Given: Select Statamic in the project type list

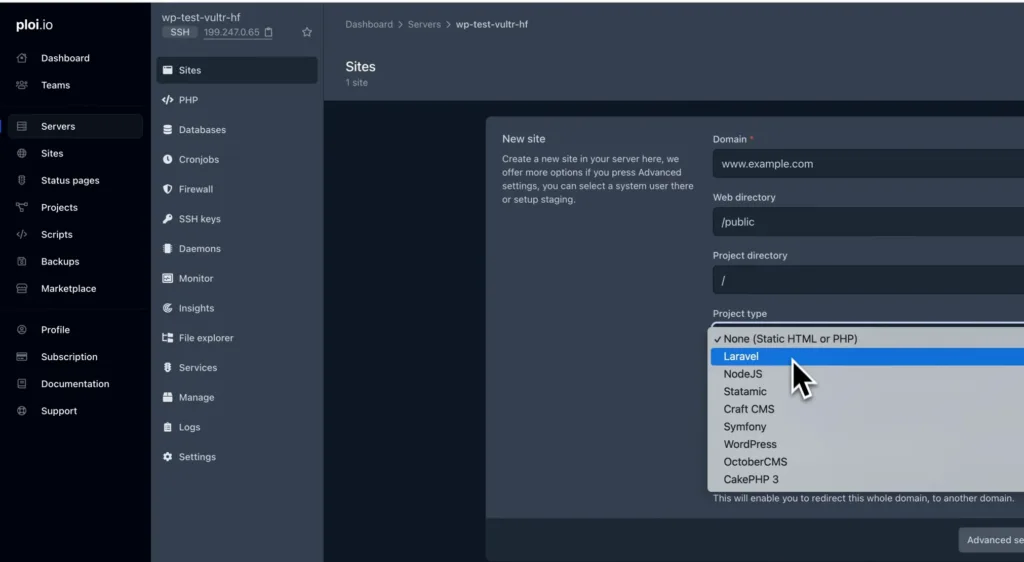Looking at the screenshot, I should (867, 392).
